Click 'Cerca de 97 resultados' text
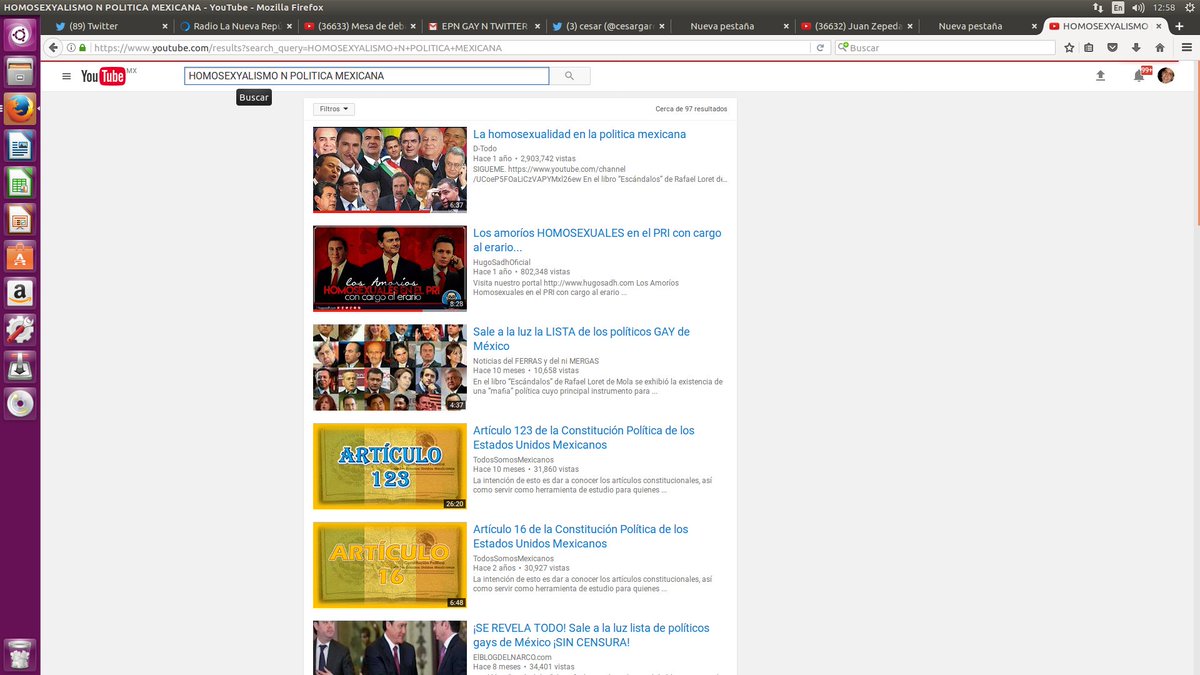Viewport: 1200px width, 675px height. [691, 109]
